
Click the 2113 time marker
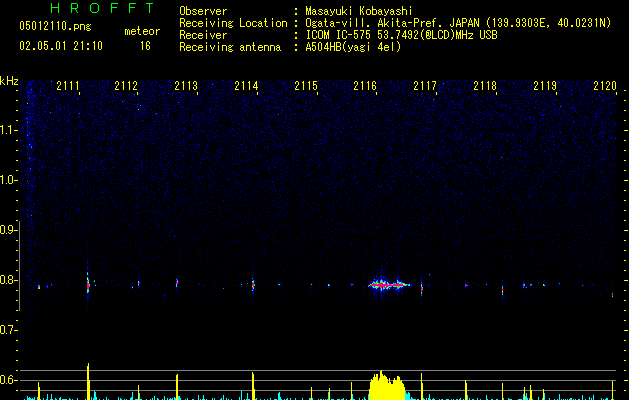[x=186, y=86]
